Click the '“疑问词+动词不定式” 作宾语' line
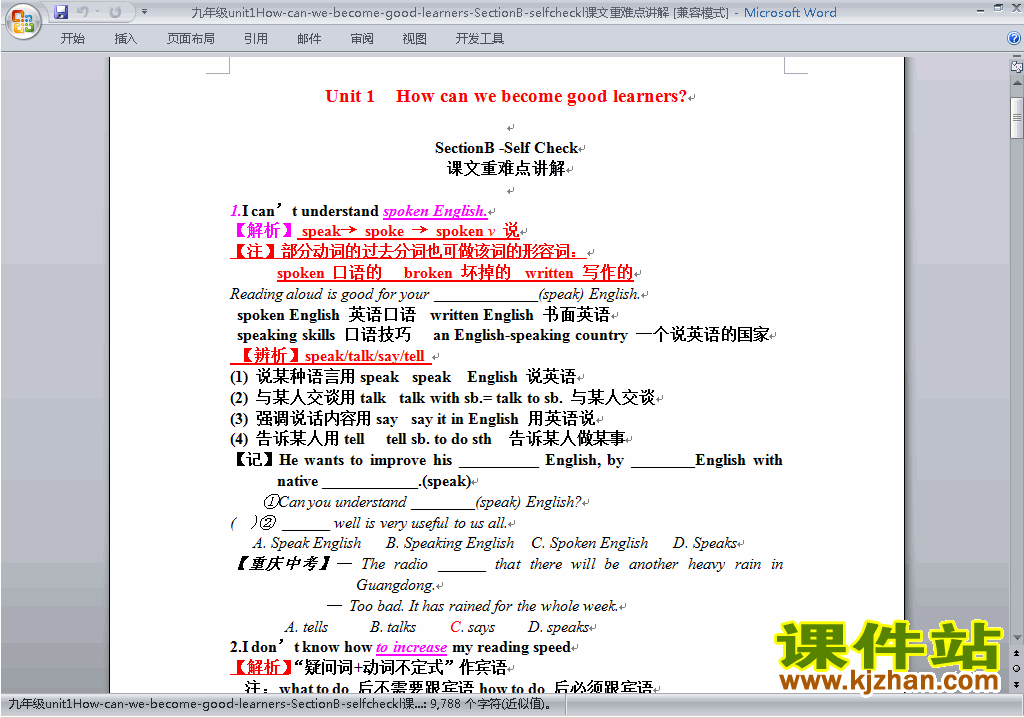This screenshot has width=1024, height=718. [400, 667]
